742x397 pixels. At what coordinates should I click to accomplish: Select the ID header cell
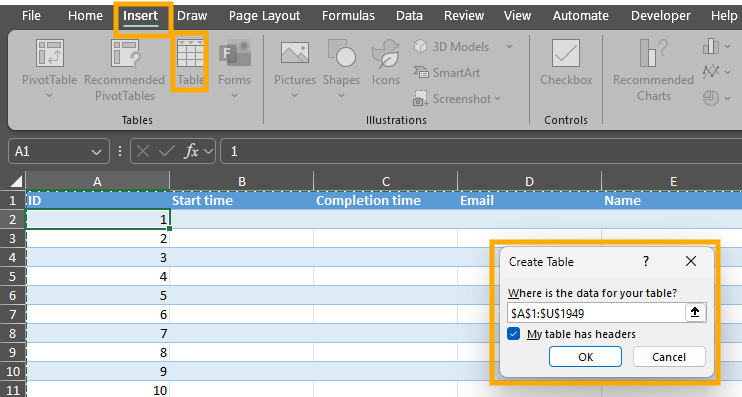coord(98,201)
